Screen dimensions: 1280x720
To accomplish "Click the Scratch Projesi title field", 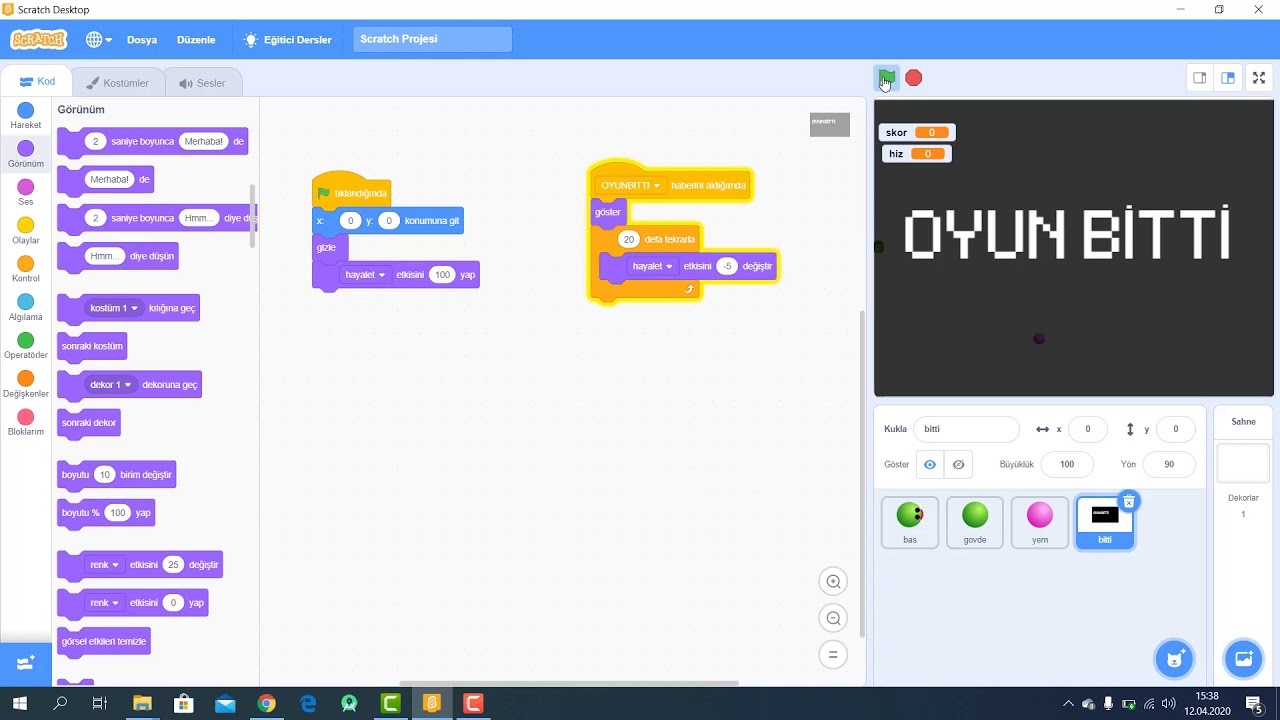I will pos(432,39).
